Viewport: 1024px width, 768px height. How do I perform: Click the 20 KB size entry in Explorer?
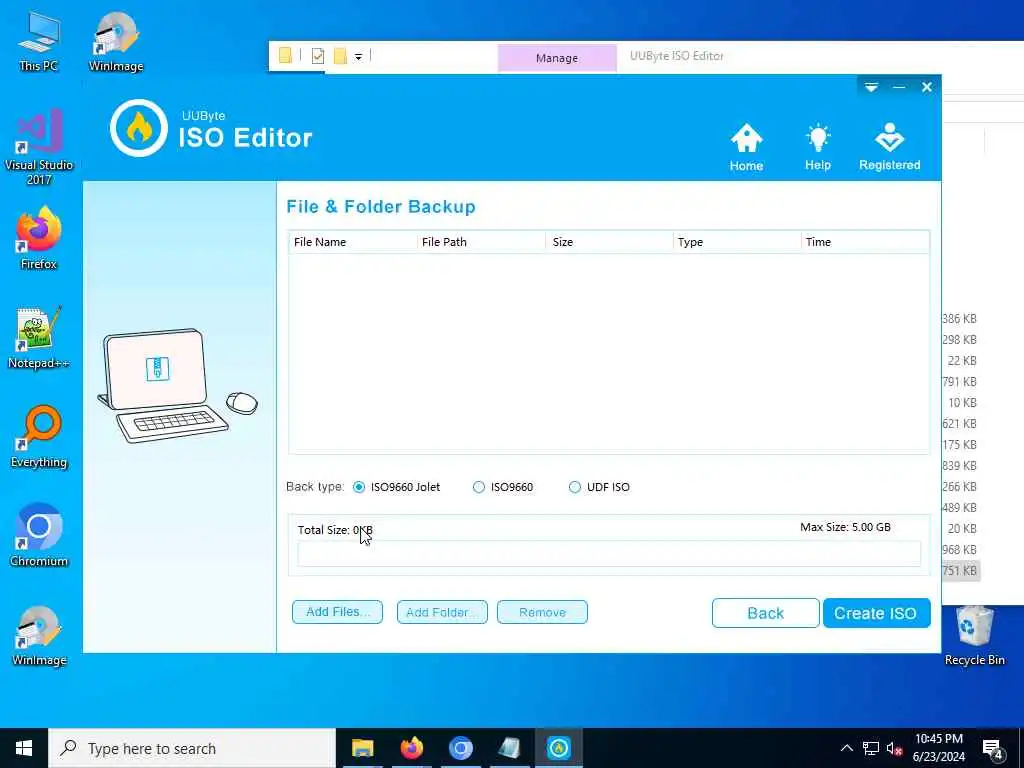962,528
